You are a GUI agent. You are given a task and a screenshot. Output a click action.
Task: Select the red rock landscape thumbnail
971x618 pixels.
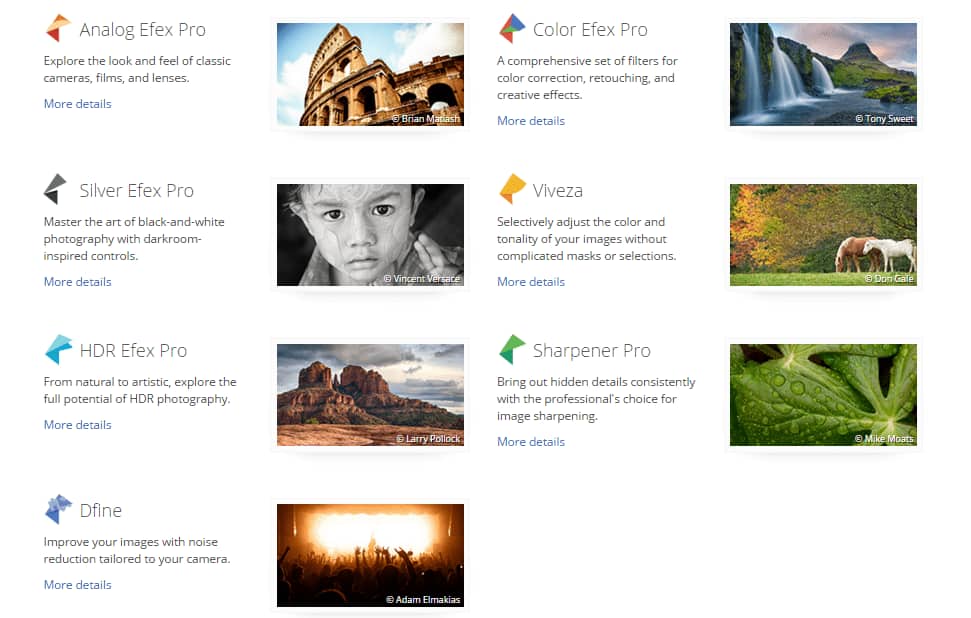pyautogui.click(x=370, y=395)
